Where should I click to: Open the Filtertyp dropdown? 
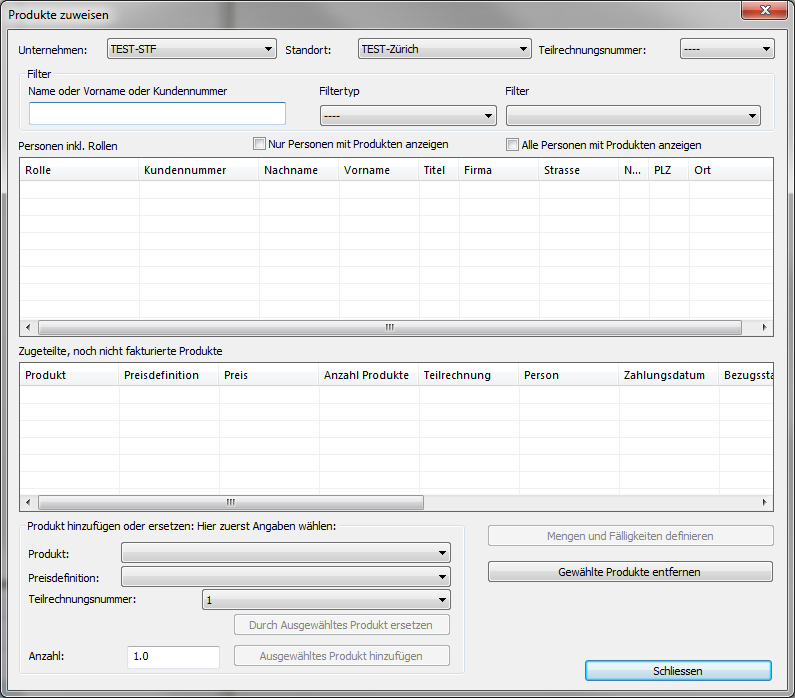tap(407, 116)
